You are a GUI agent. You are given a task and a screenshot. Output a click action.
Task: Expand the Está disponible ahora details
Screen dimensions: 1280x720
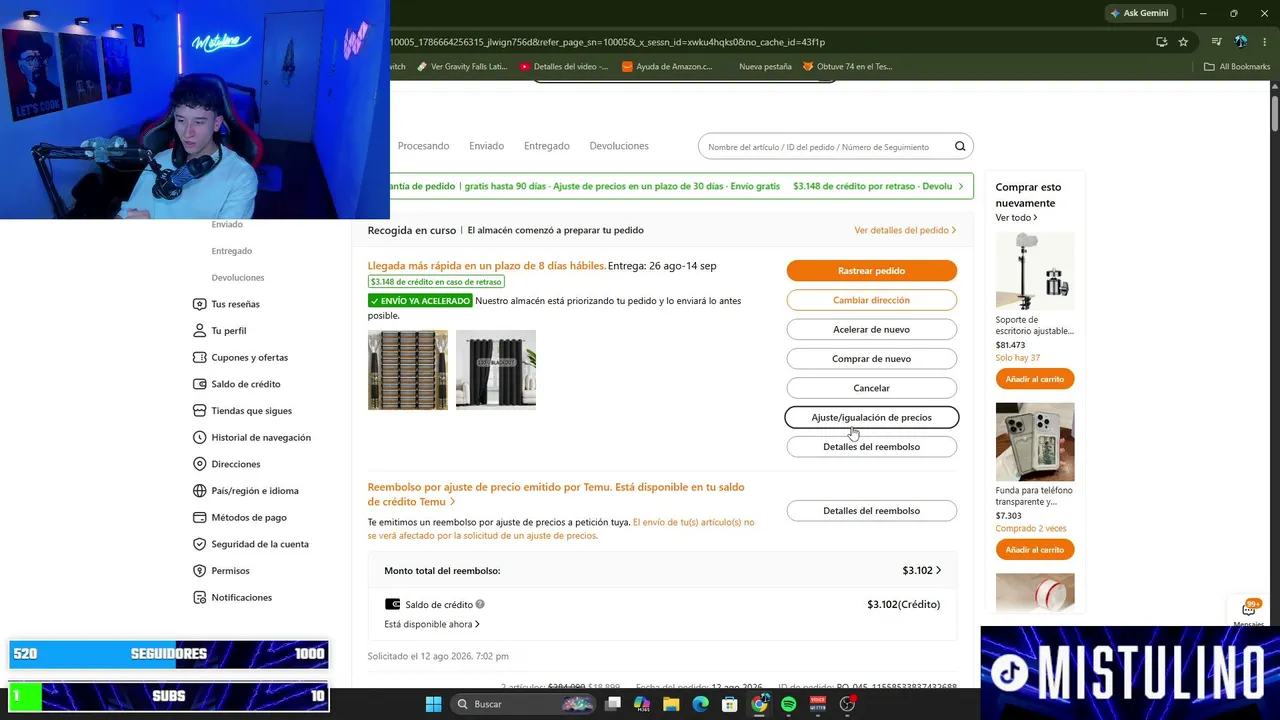[432, 624]
